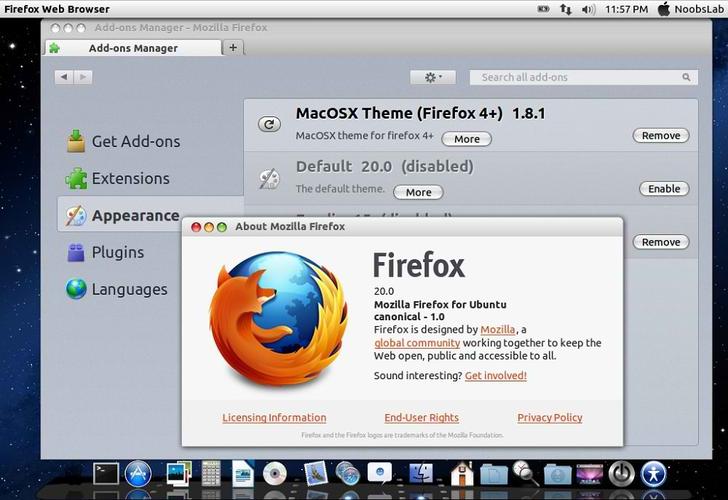Open the Home folder house icon in the dock
Image resolution: width=728 pixels, height=500 pixels.
(x=462, y=474)
